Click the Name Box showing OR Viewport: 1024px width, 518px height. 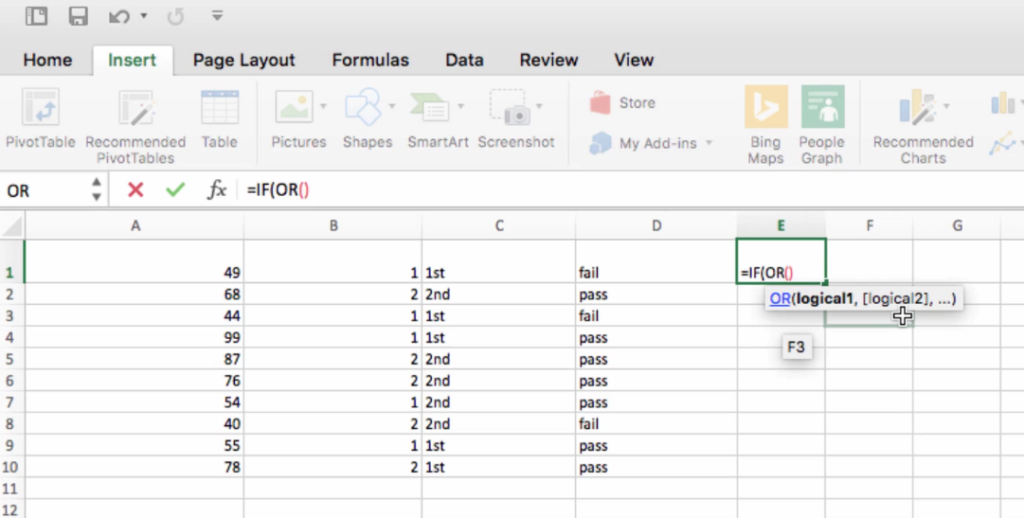pyautogui.click(x=44, y=191)
